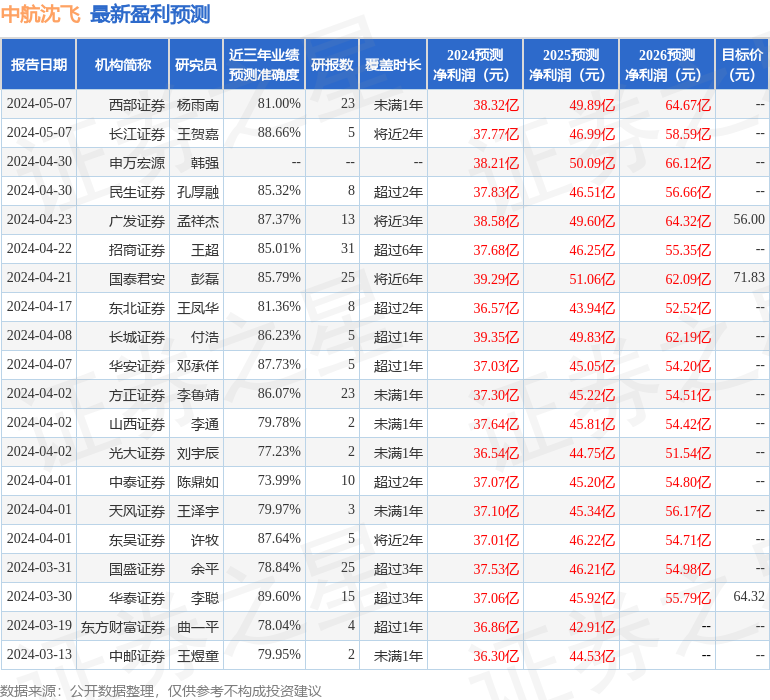Screen dimensions: 770x700
Task: Click the 目标价 column header
Action: point(742,65)
